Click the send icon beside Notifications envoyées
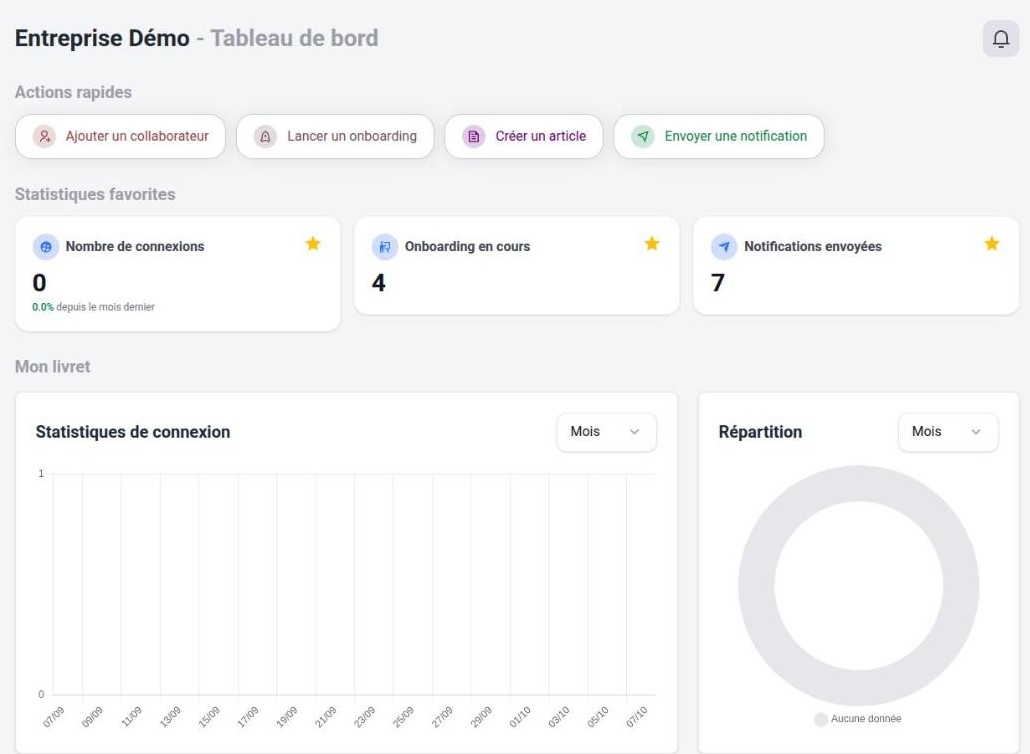The height and width of the screenshot is (754, 1030). tap(724, 247)
